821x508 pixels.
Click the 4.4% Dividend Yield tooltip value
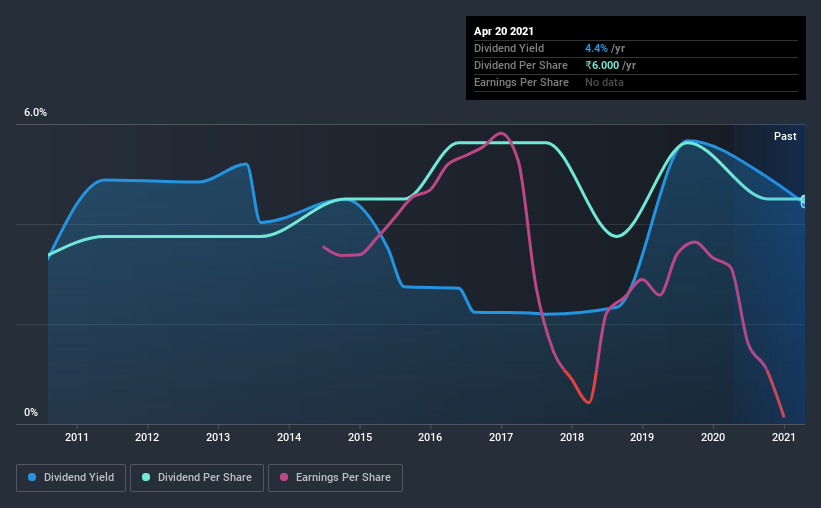(x=596, y=48)
